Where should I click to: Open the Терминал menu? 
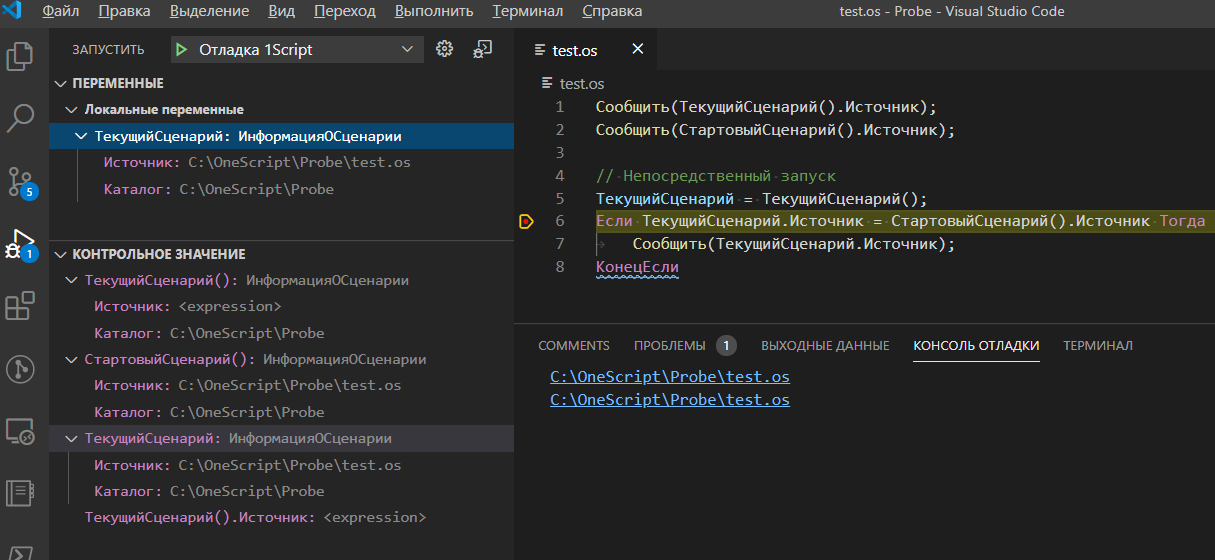[528, 12]
